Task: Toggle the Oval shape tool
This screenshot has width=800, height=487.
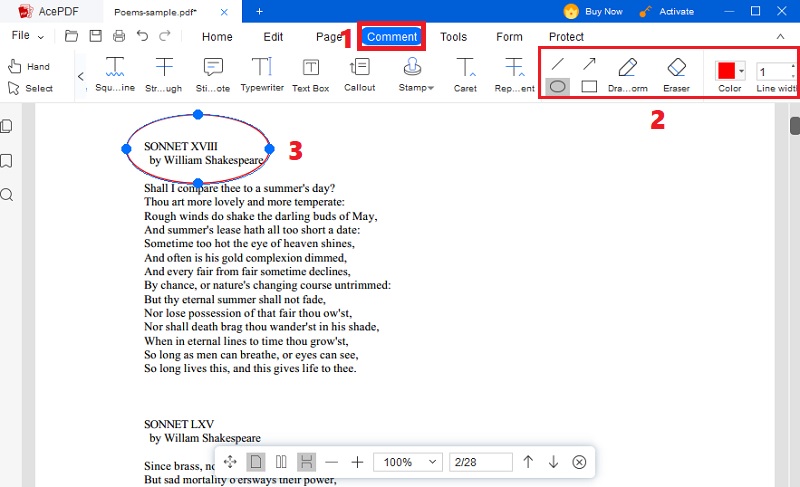Action: pyautogui.click(x=558, y=87)
